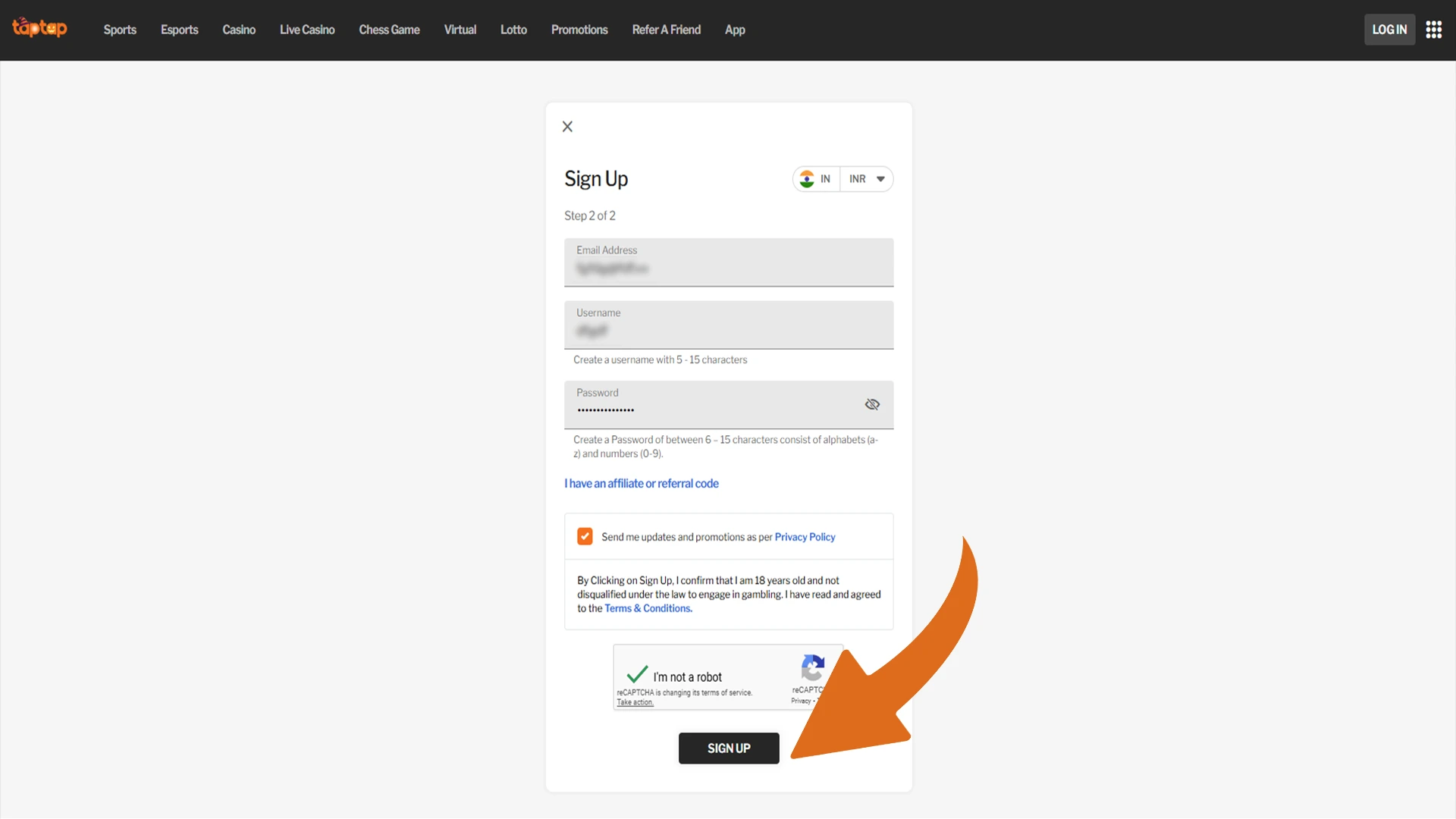Click the reCAPTCHA Take action link

point(635,702)
